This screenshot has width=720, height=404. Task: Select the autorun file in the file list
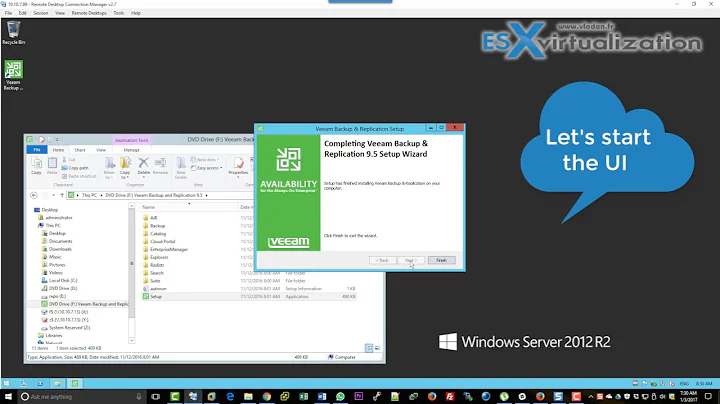click(x=158, y=289)
